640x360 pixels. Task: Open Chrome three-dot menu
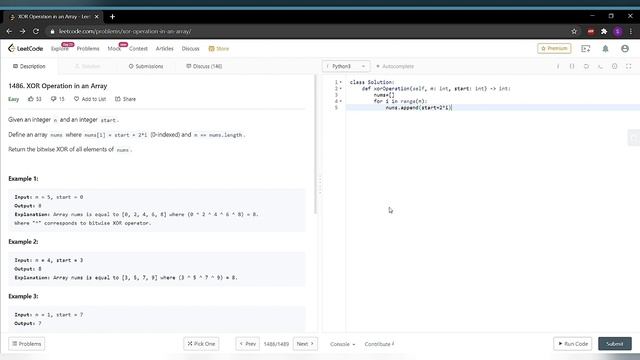tap(631, 31)
